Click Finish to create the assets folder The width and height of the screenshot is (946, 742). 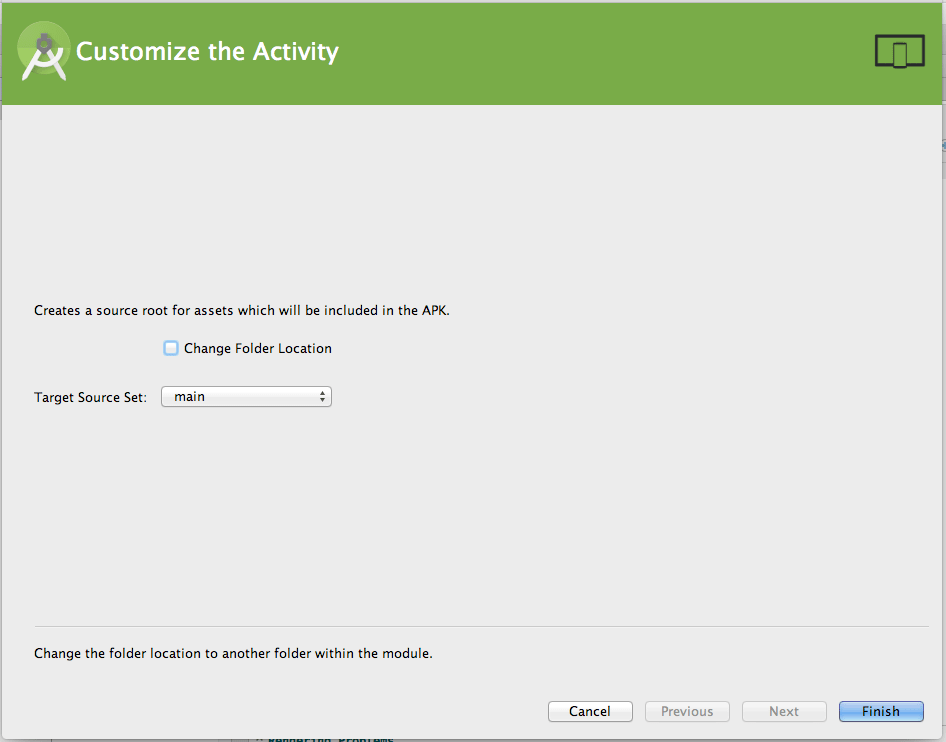pyautogui.click(x=881, y=711)
